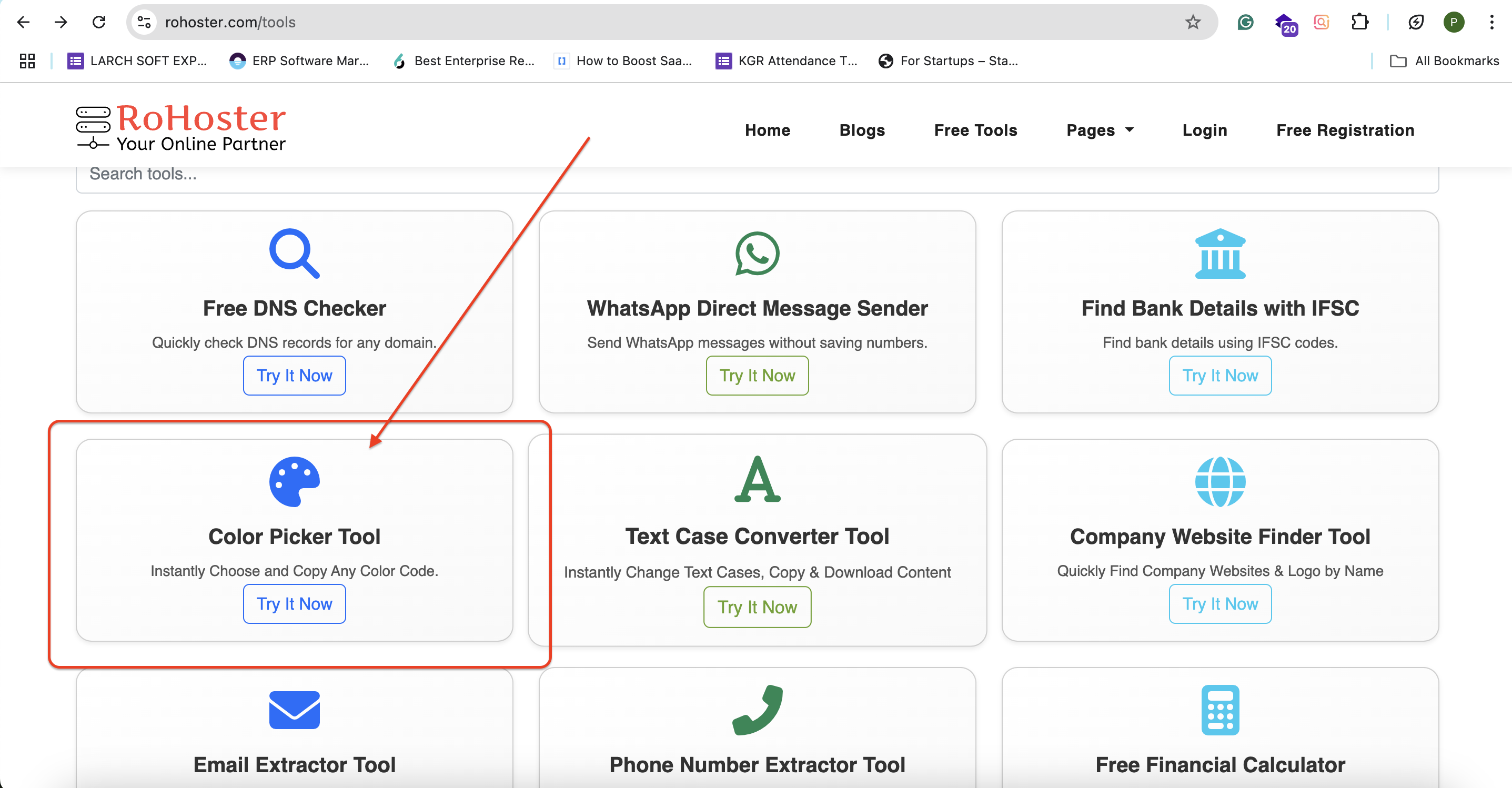Click the bank building icon

point(1219,253)
